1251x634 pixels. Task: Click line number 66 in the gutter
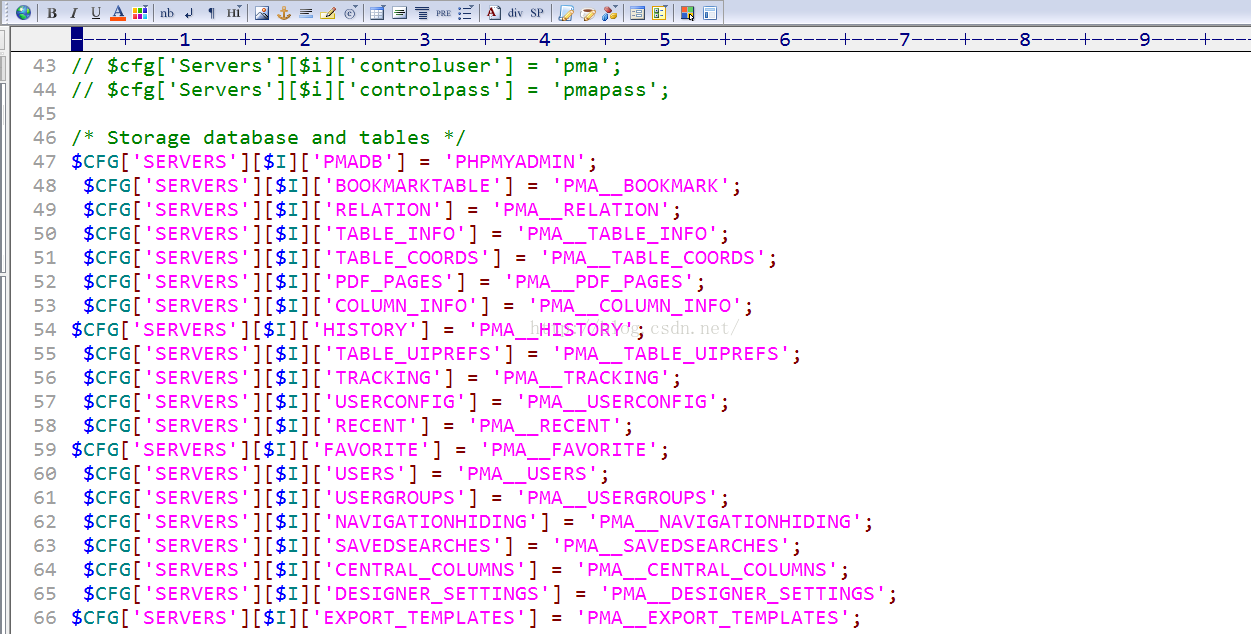coord(44,618)
